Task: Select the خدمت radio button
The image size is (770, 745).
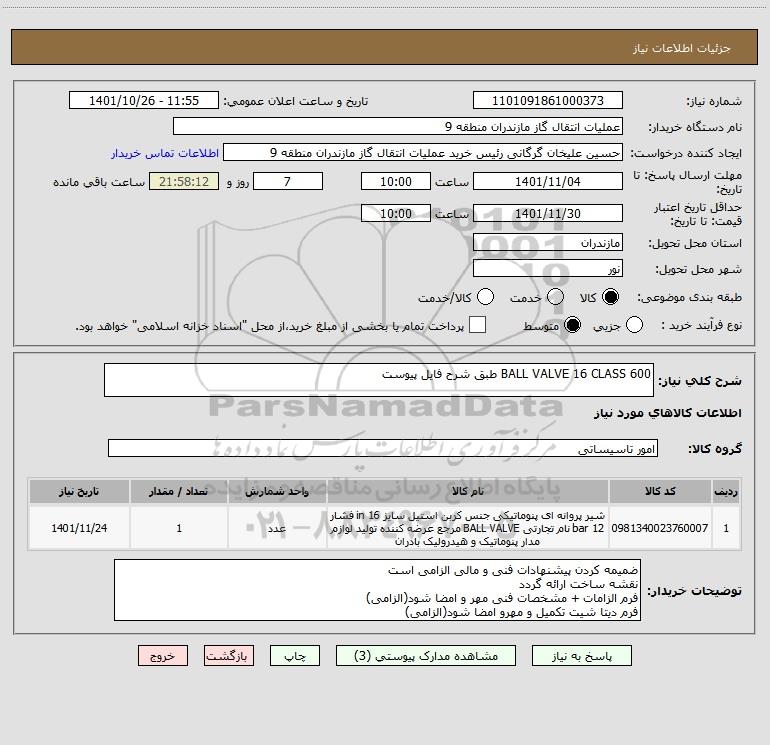Action: pyautogui.click(x=555, y=297)
